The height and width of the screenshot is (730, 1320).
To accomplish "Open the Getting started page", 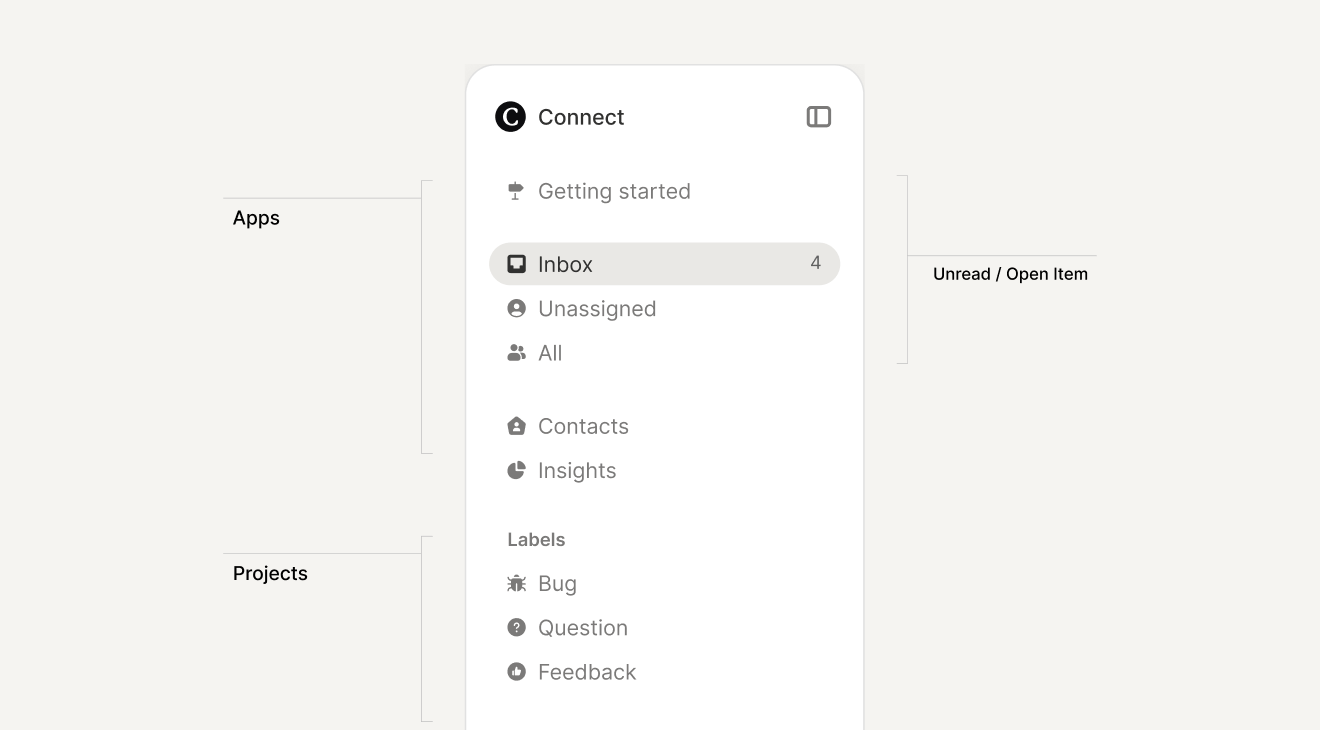I will (614, 191).
